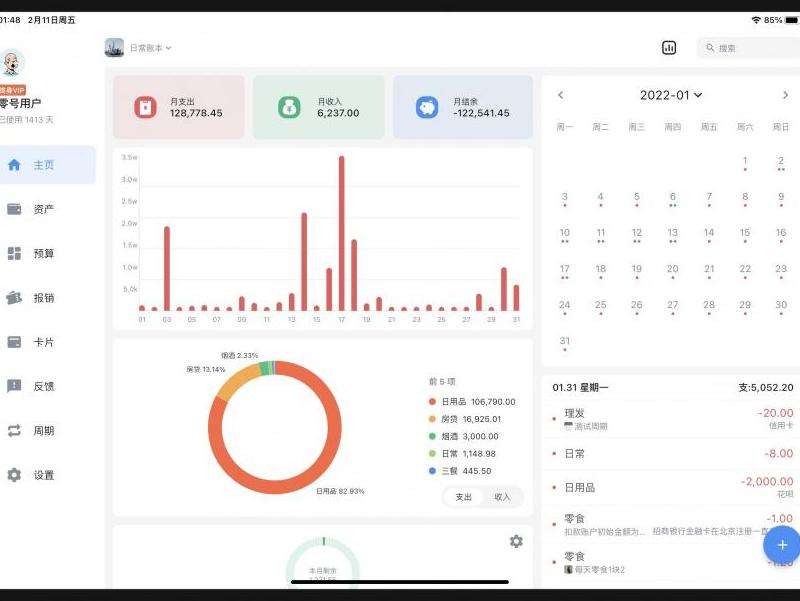This screenshot has width=800, height=601.
Task: Open the statistics chart icon in top bar
Action: click(669, 48)
